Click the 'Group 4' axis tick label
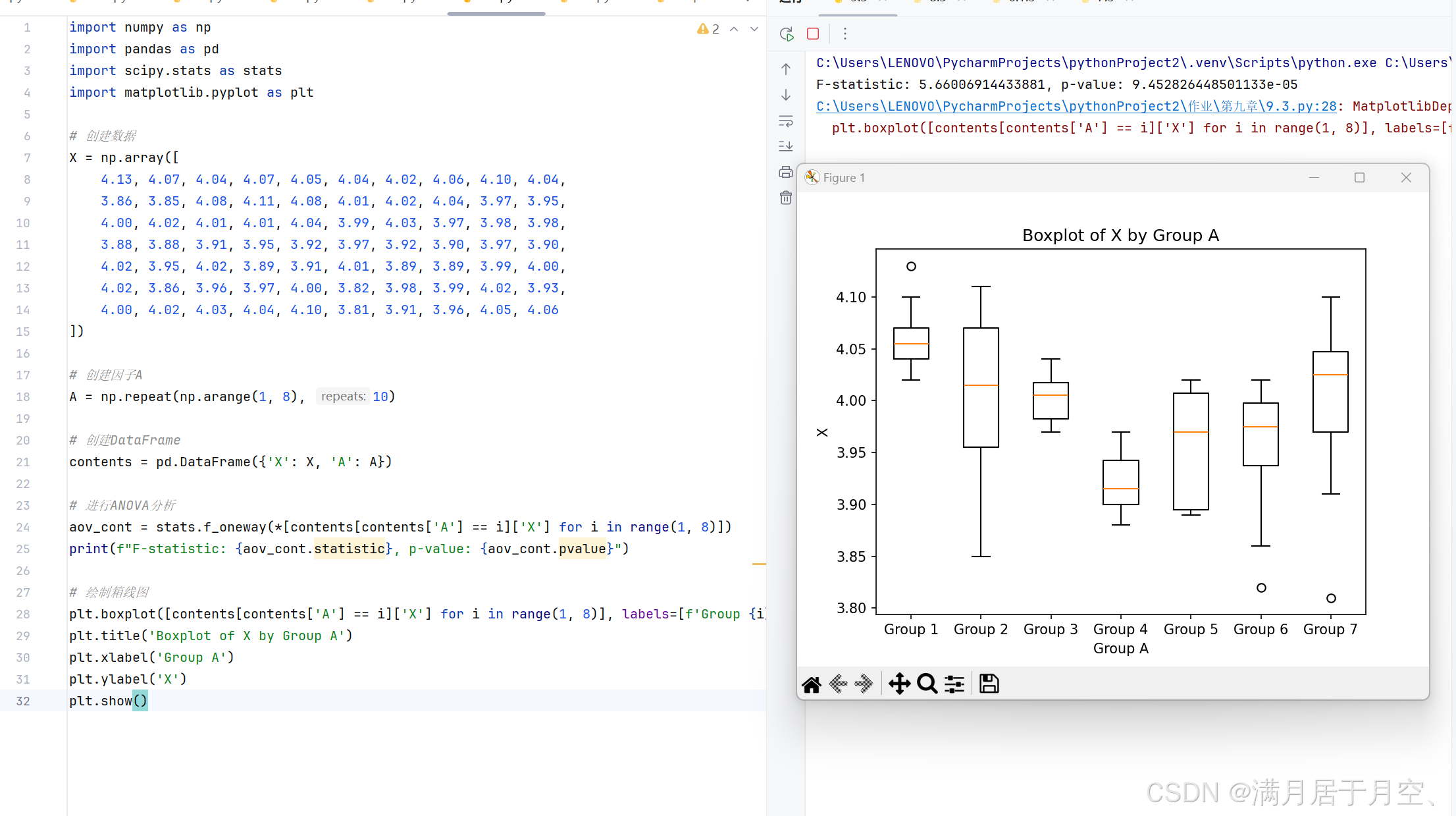 [1120, 630]
